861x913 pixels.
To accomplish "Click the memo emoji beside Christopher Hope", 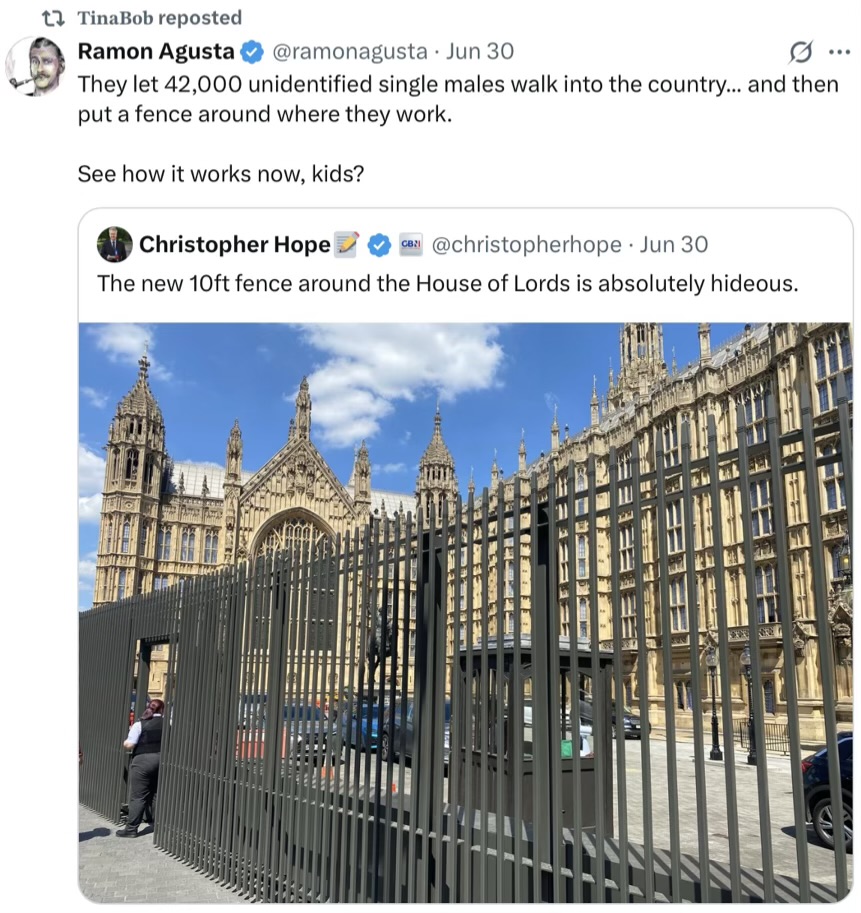I will pyautogui.click(x=347, y=244).
